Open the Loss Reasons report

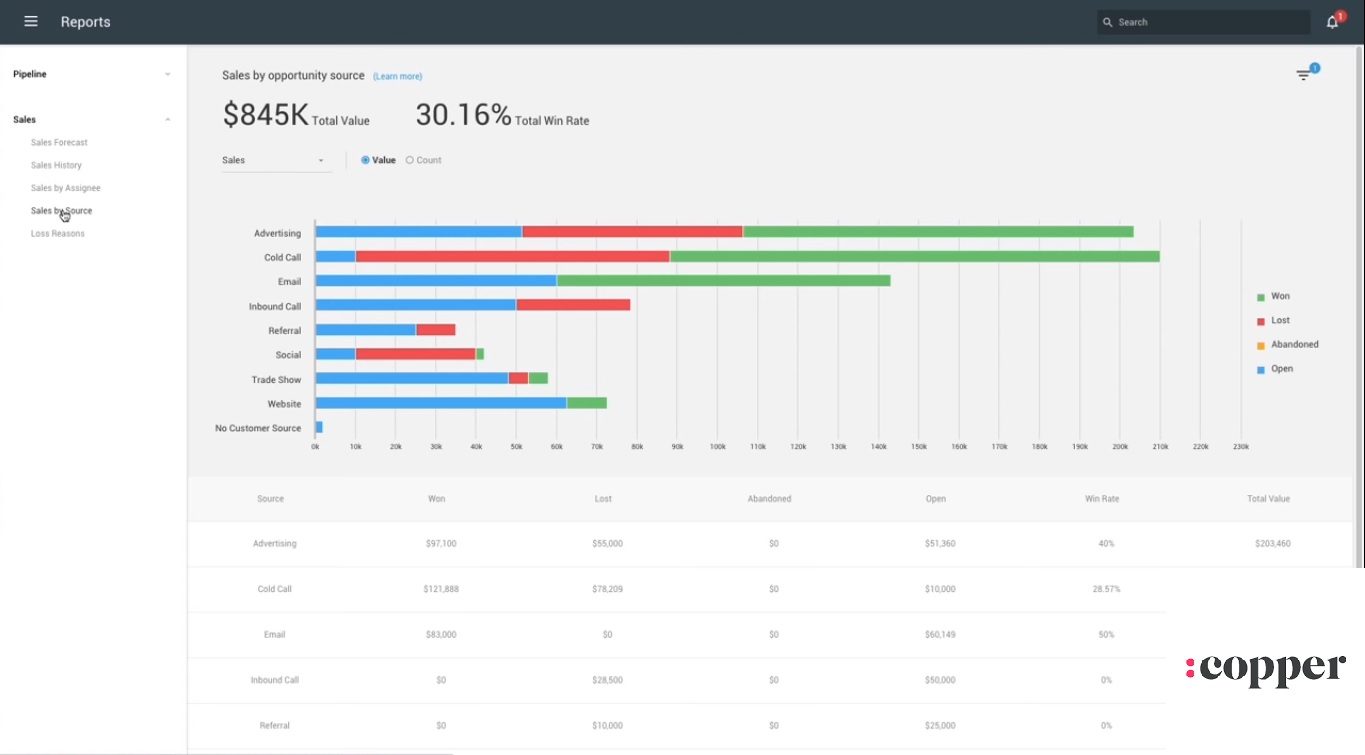pos(57,233)
